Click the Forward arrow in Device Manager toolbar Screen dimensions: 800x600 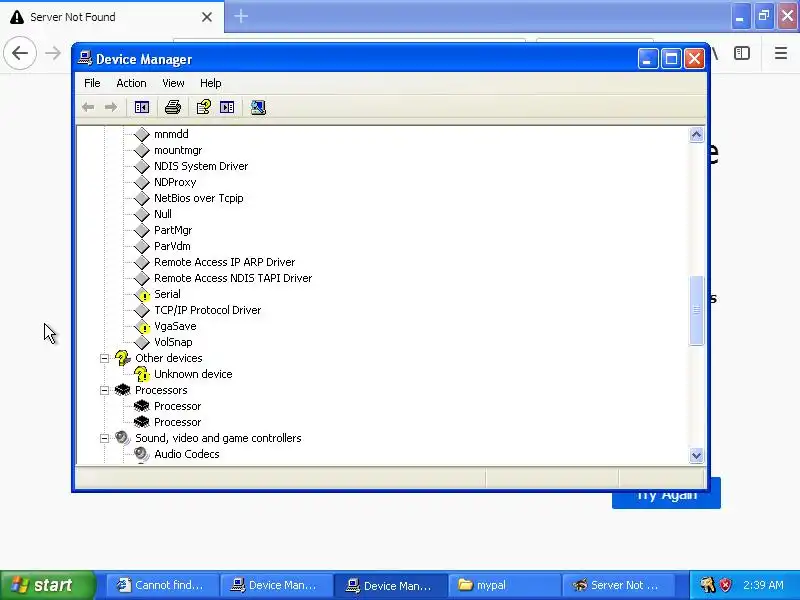coord(110,107)
